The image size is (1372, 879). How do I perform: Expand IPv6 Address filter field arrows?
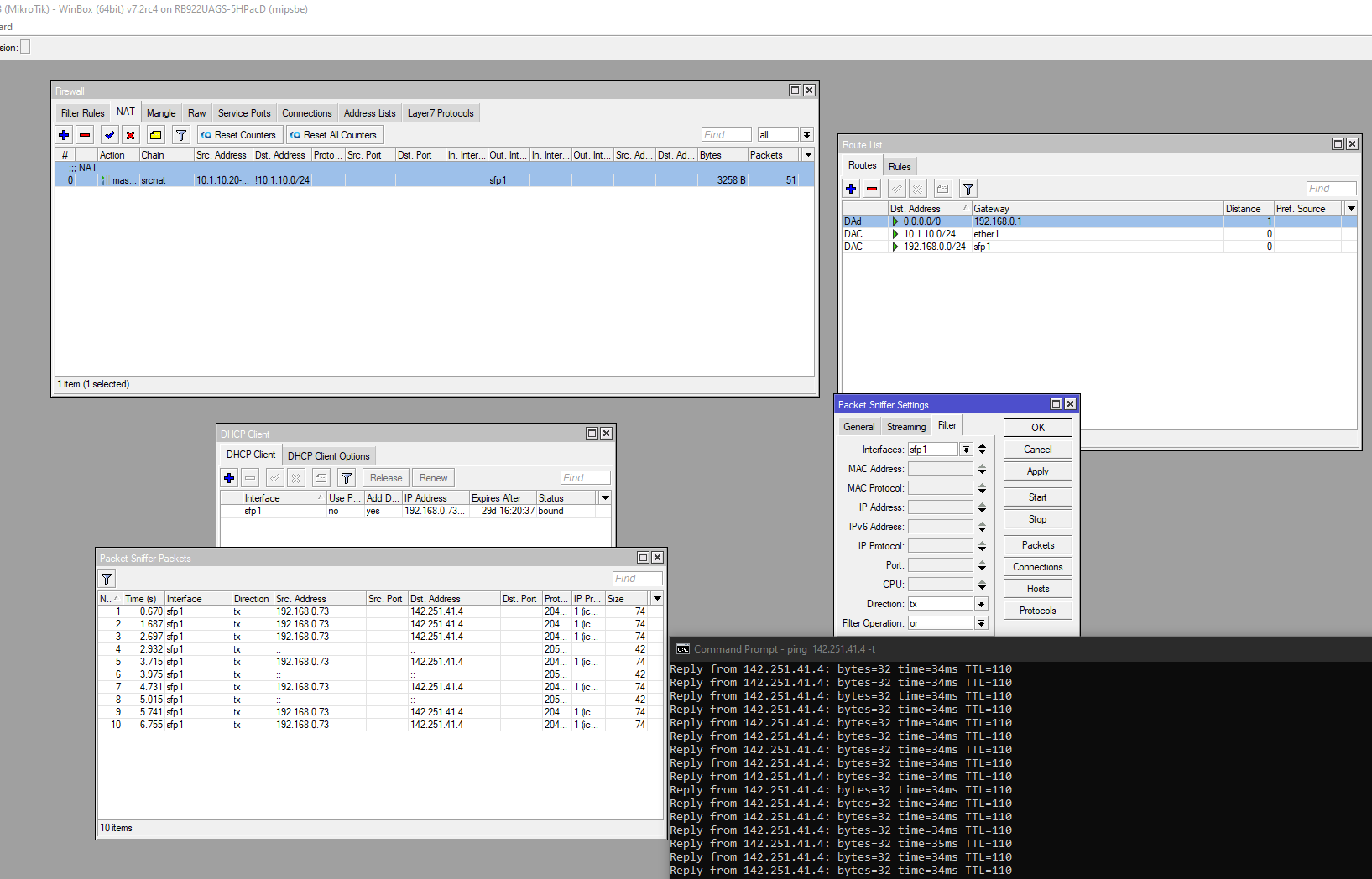[982, 527]
